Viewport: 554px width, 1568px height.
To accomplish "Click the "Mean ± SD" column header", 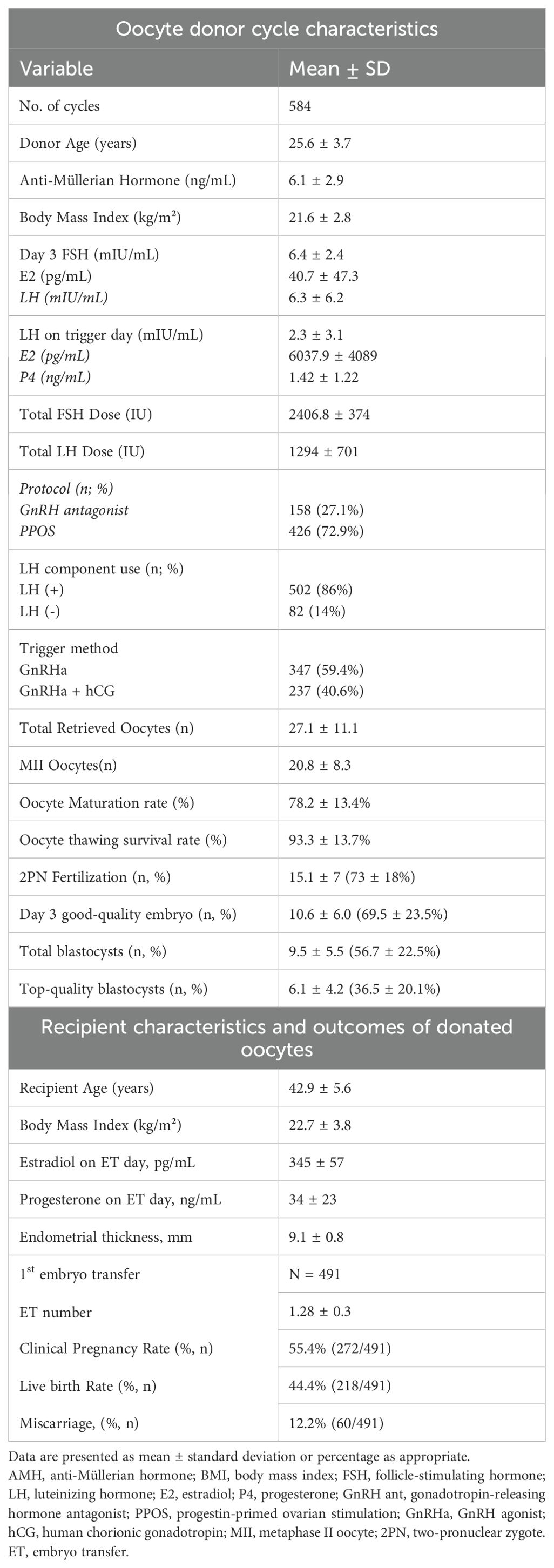I will [339, 68].
